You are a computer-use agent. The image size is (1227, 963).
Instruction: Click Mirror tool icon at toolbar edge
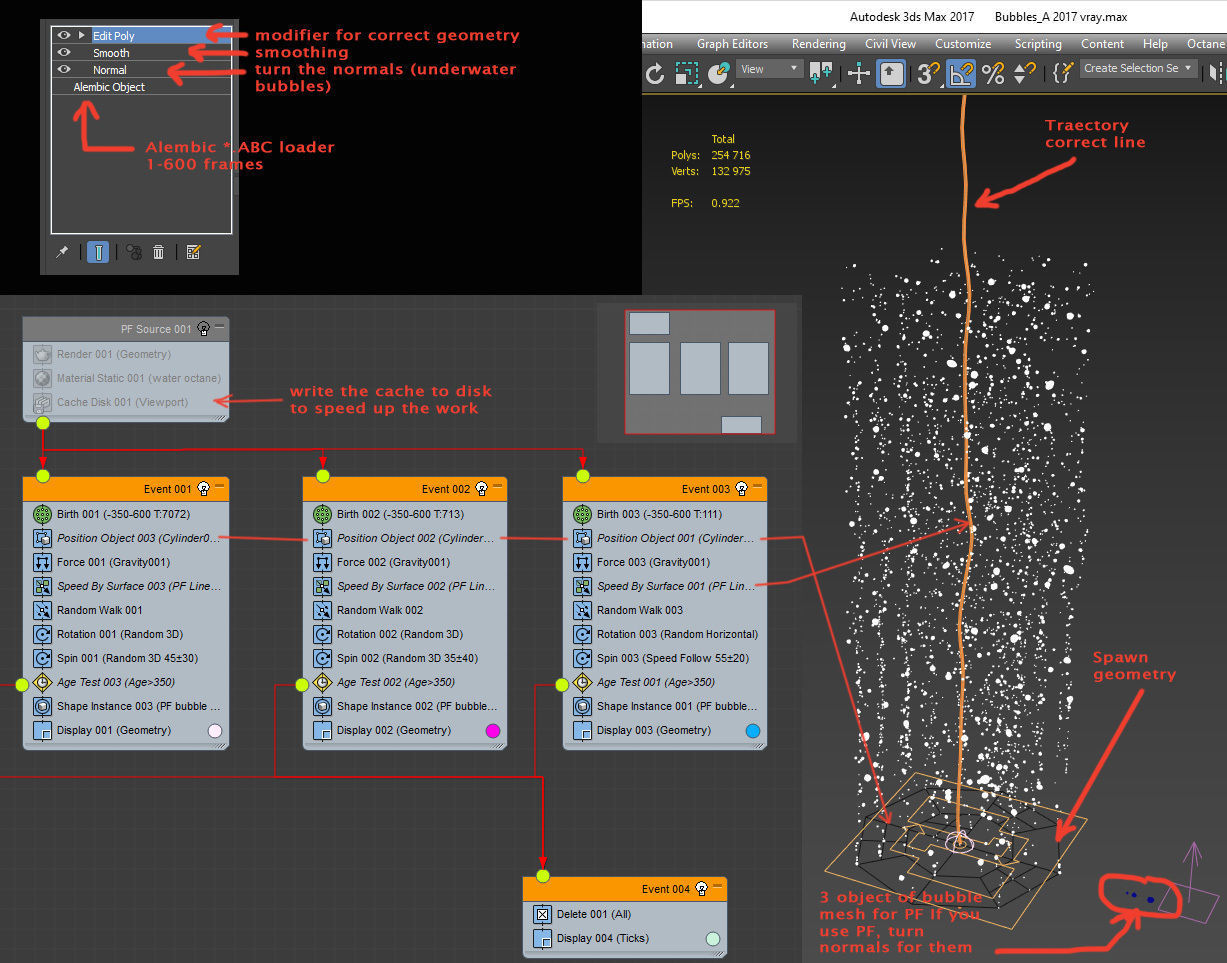click(1217, 73)
